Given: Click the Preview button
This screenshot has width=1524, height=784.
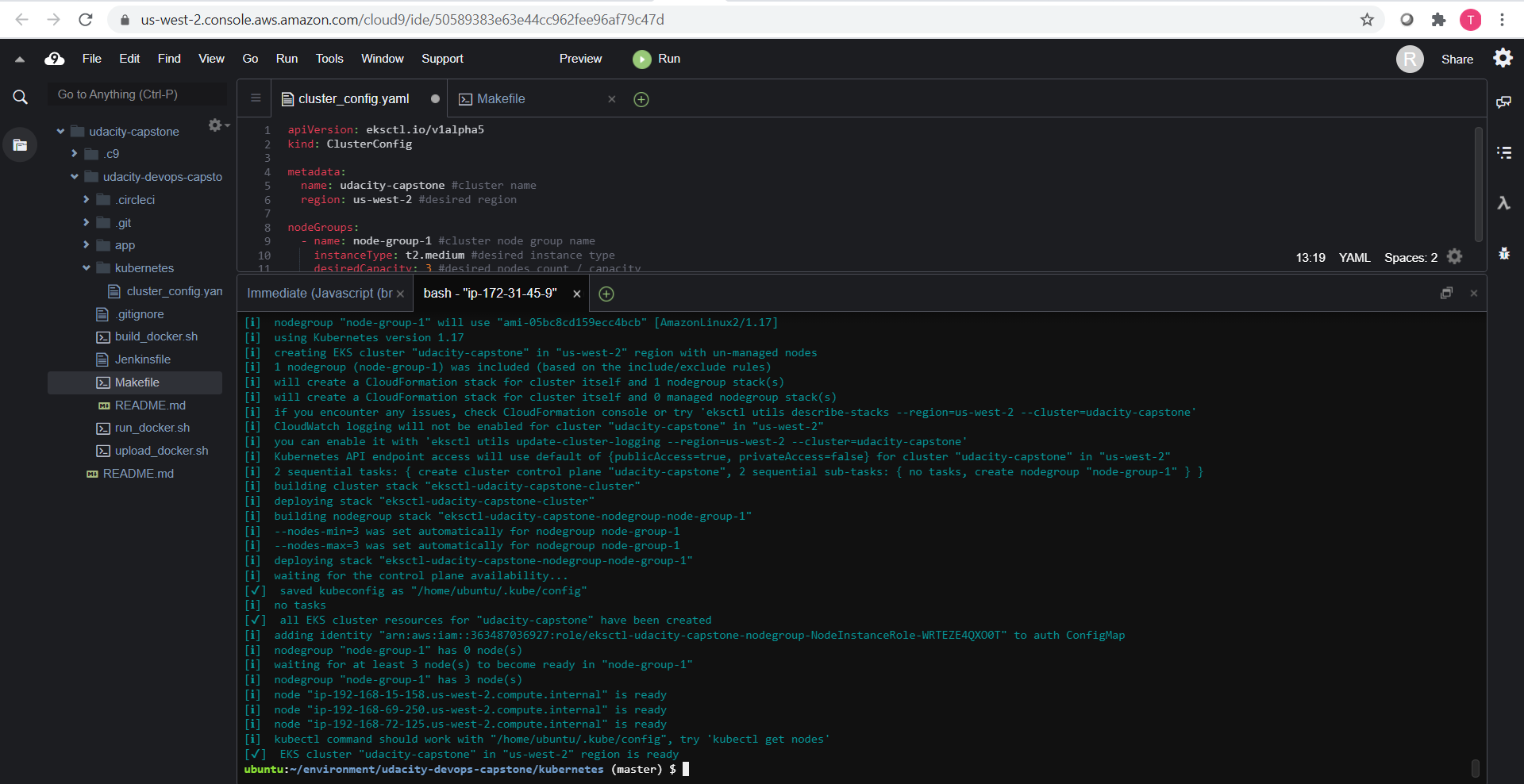Looking at the screenshot, I should [x=580, y=59].
